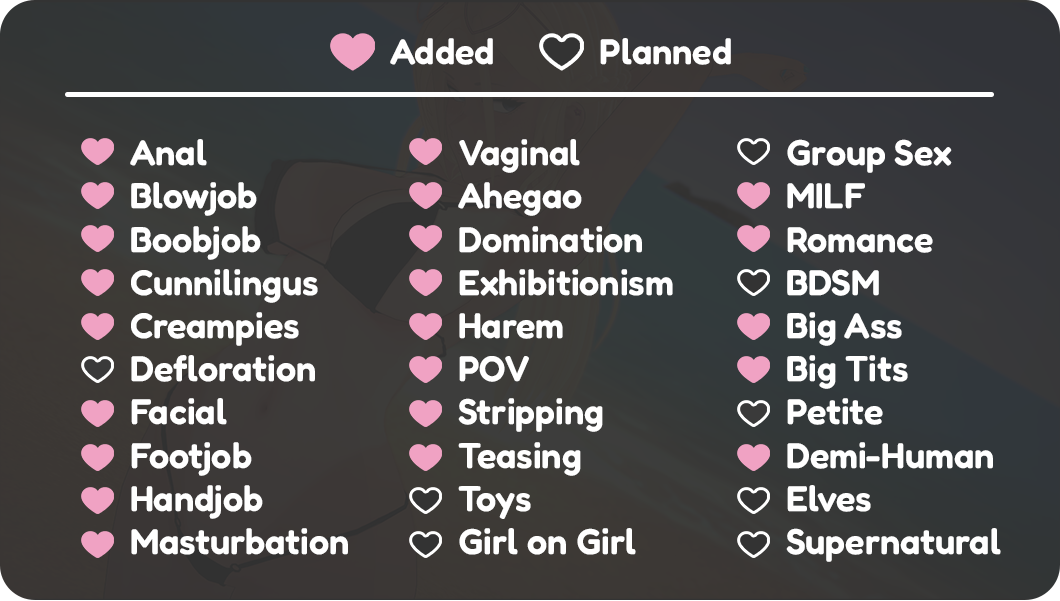
Task: Click the Romance tag text
Action: (x=859, y=241)
